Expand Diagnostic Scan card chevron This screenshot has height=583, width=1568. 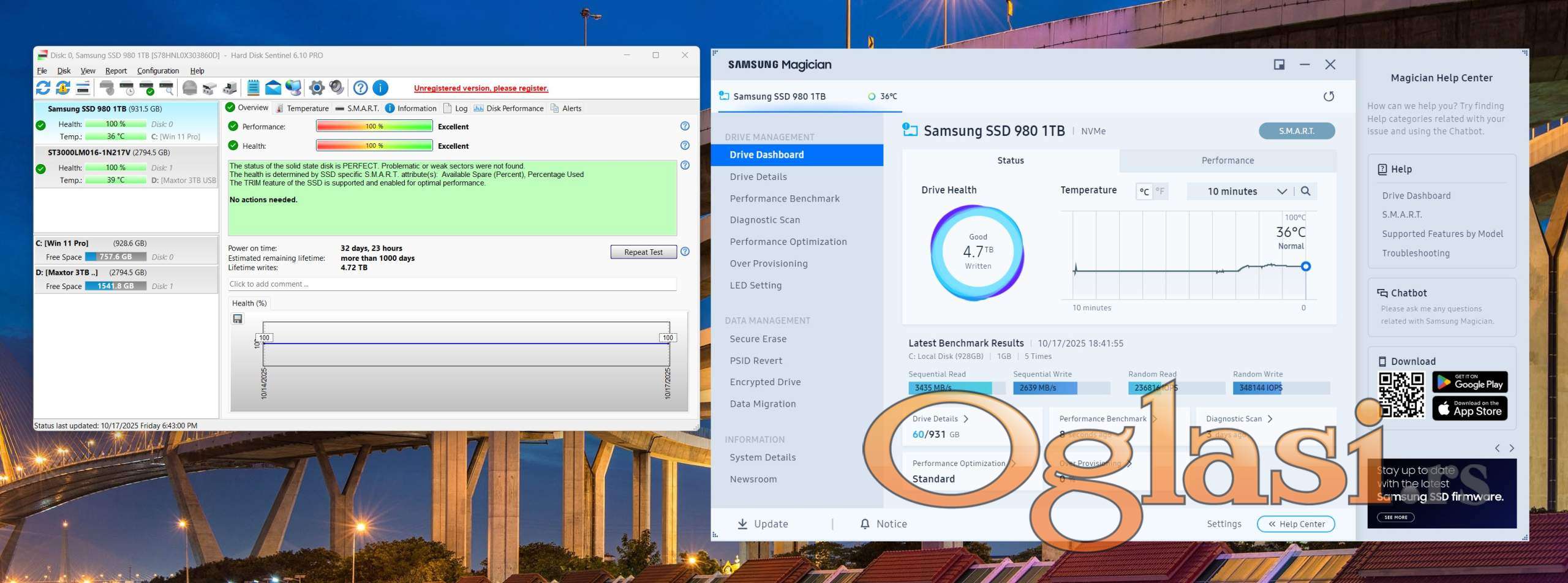[1270, 419]
